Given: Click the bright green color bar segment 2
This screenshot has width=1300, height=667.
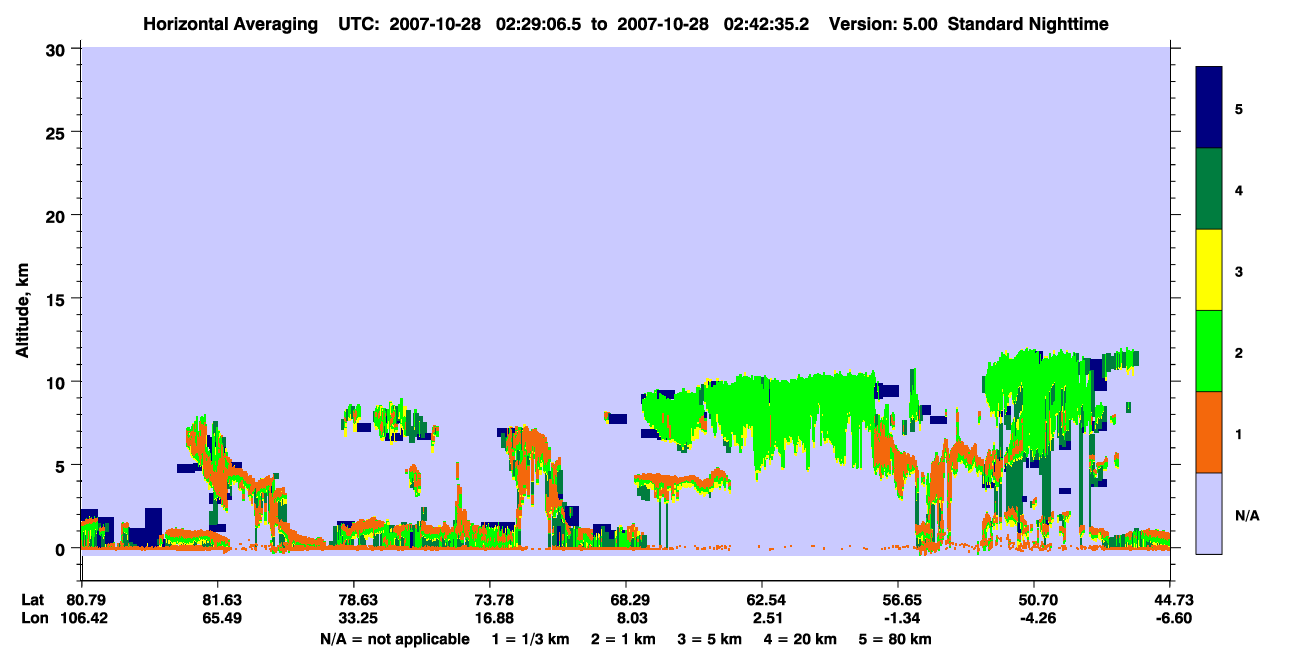Looking at the screenshot, I should pos(1209,351).
